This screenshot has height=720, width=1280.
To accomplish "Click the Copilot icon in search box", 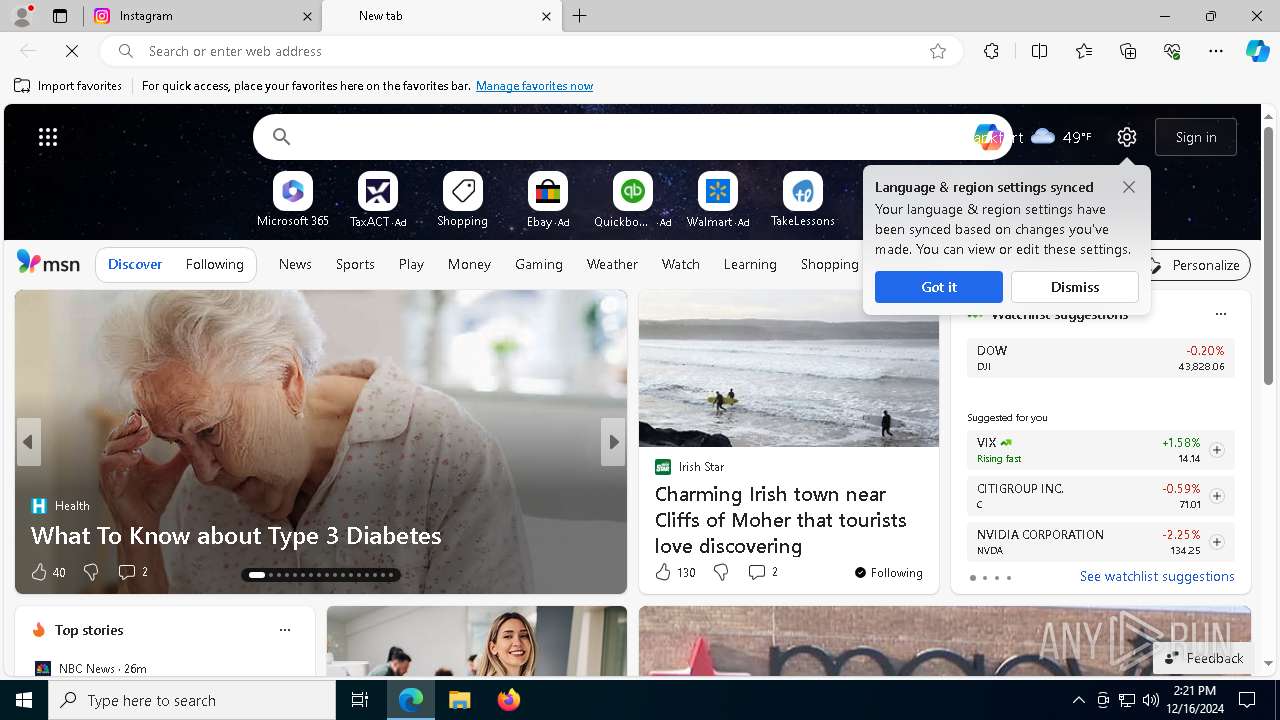I will (987, 137).
